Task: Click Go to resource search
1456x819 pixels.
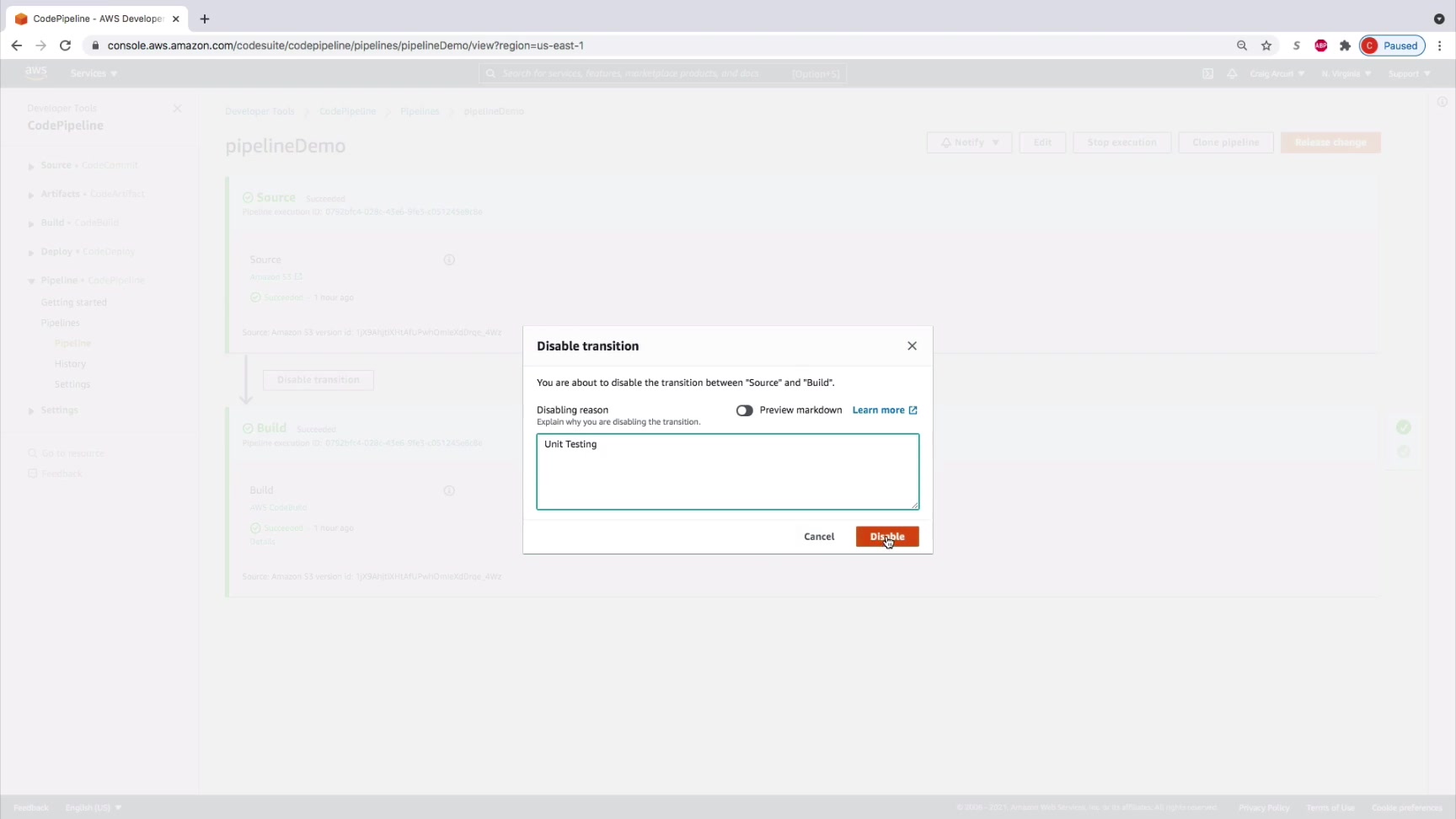Action: click(67, 453)
